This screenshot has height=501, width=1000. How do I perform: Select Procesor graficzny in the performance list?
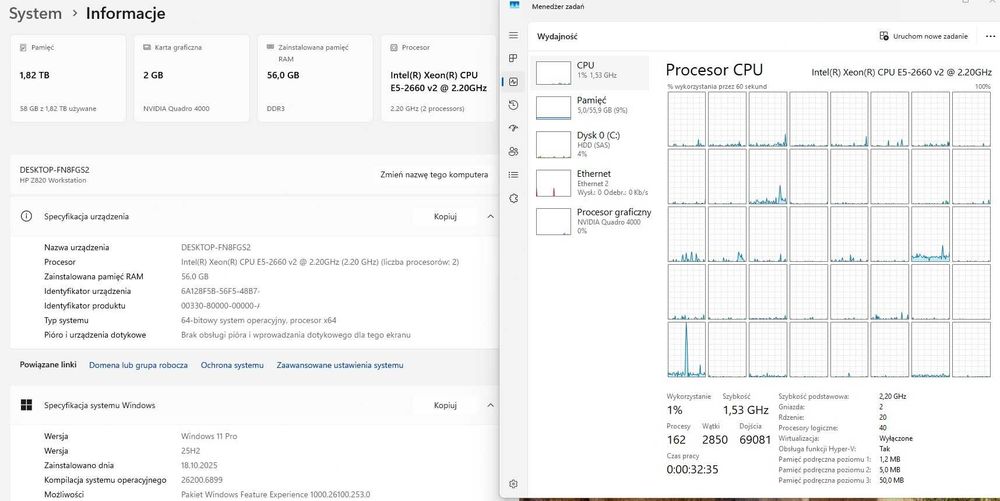(590, 221)
